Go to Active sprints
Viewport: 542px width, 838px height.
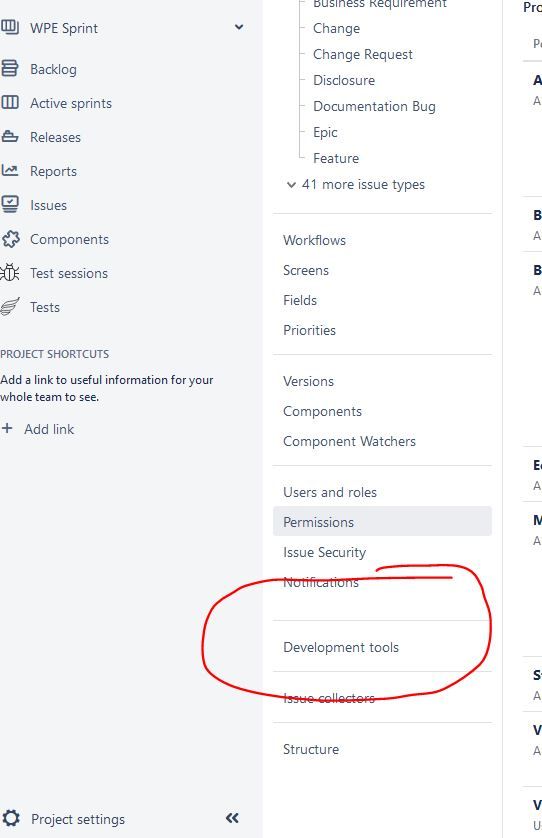[x=71, y=103]
